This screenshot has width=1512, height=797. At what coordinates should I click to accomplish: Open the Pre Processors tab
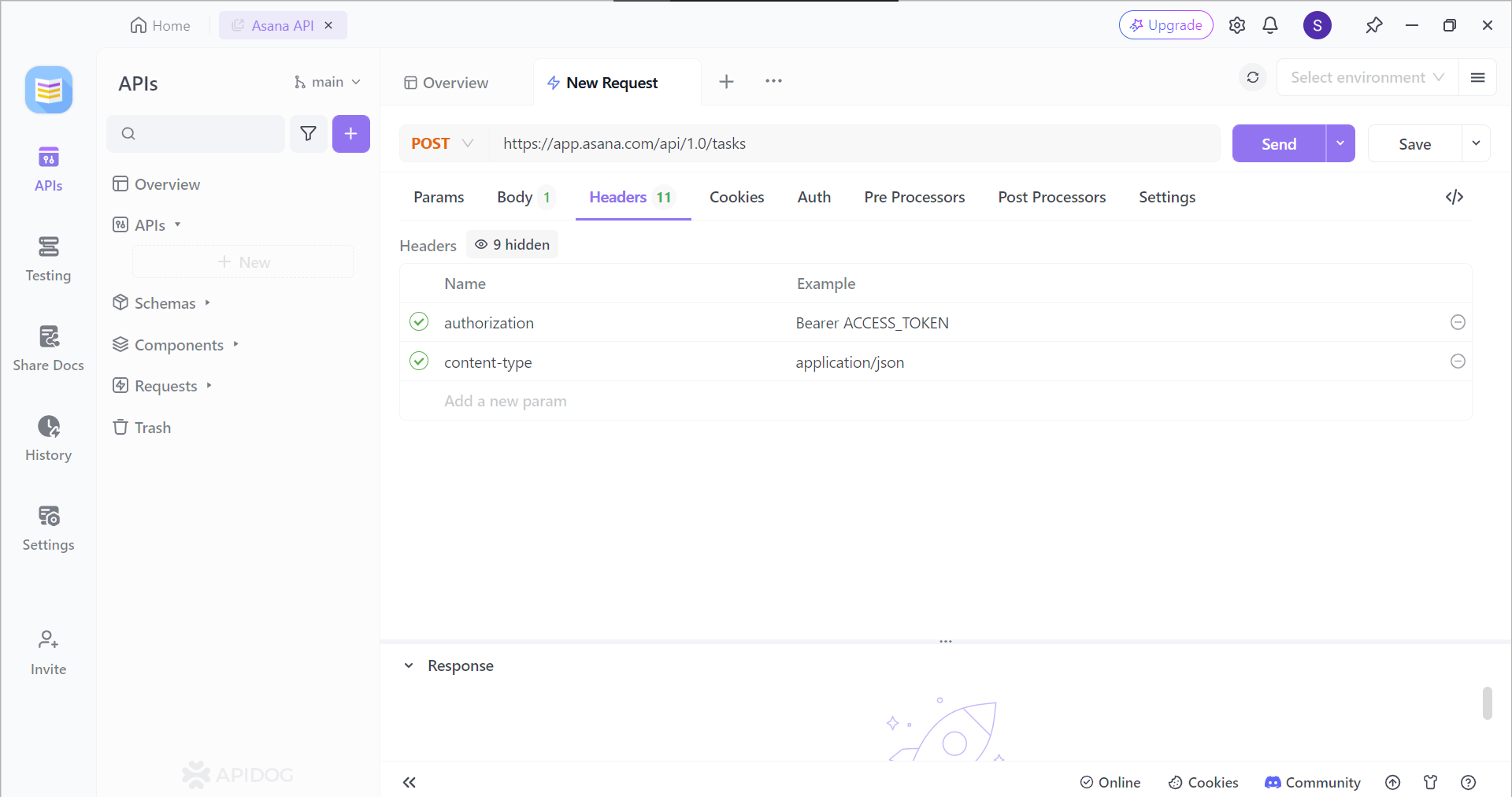coord(914,197)
